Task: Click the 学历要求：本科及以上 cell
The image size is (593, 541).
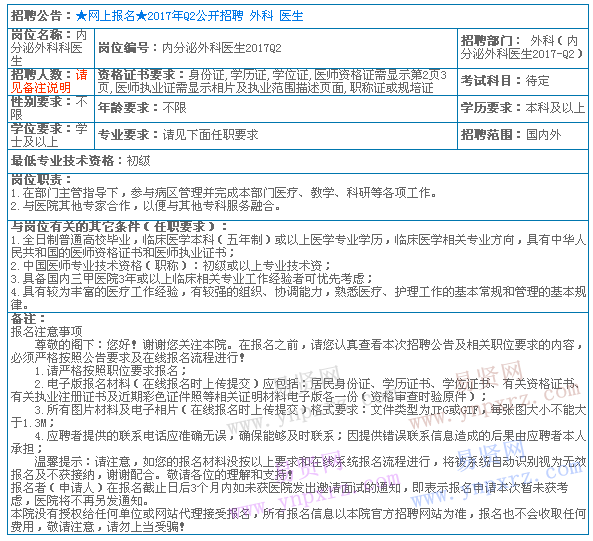Action: pos(523,109)
